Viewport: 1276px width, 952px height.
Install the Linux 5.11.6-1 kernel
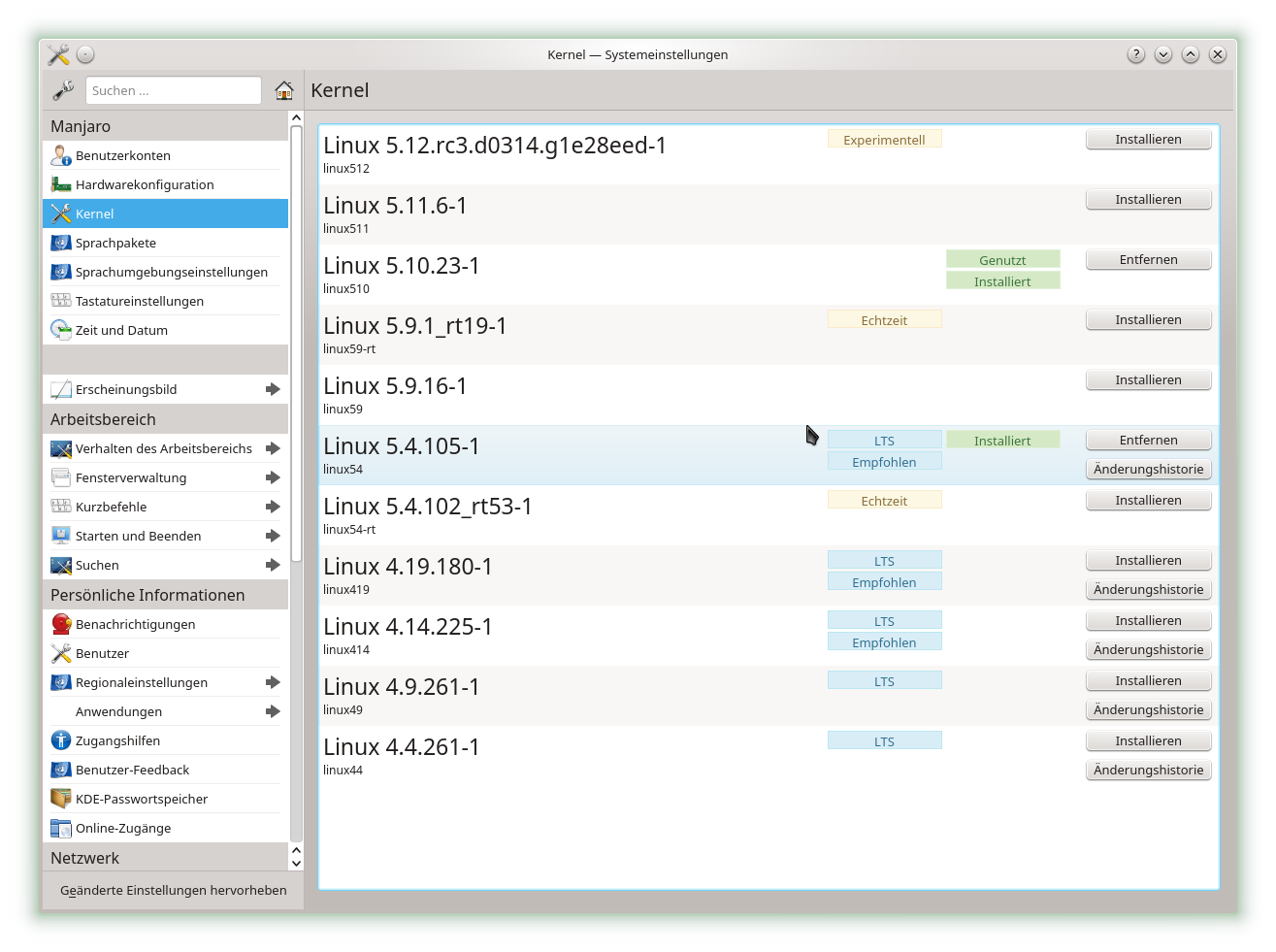tap(1148, 199)
